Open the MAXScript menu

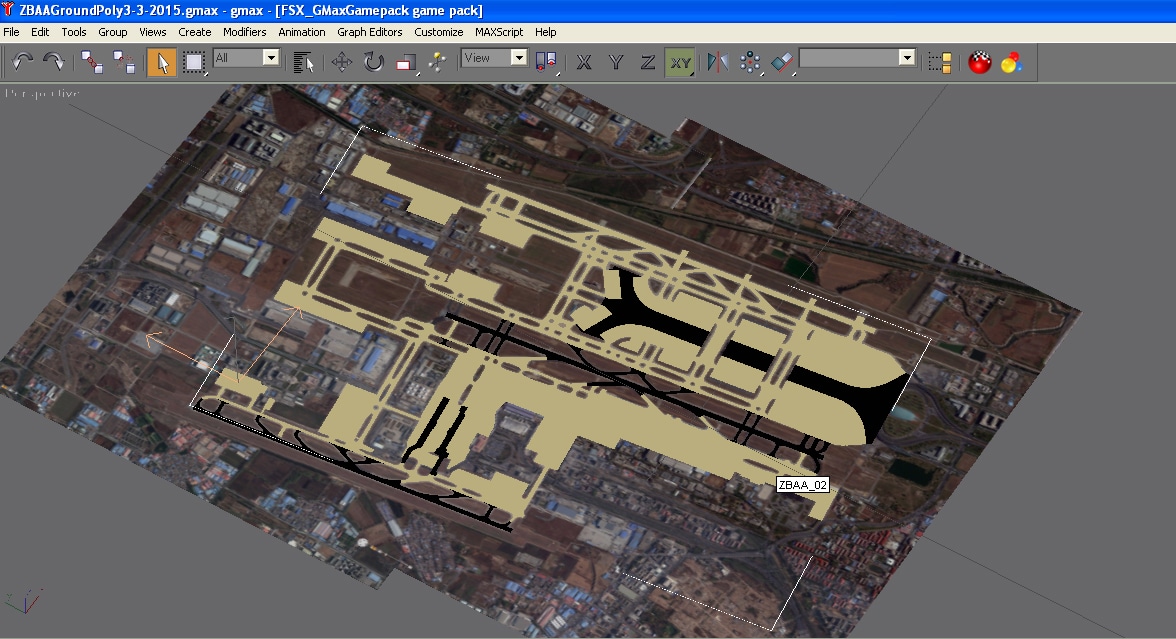pos(498,32)
